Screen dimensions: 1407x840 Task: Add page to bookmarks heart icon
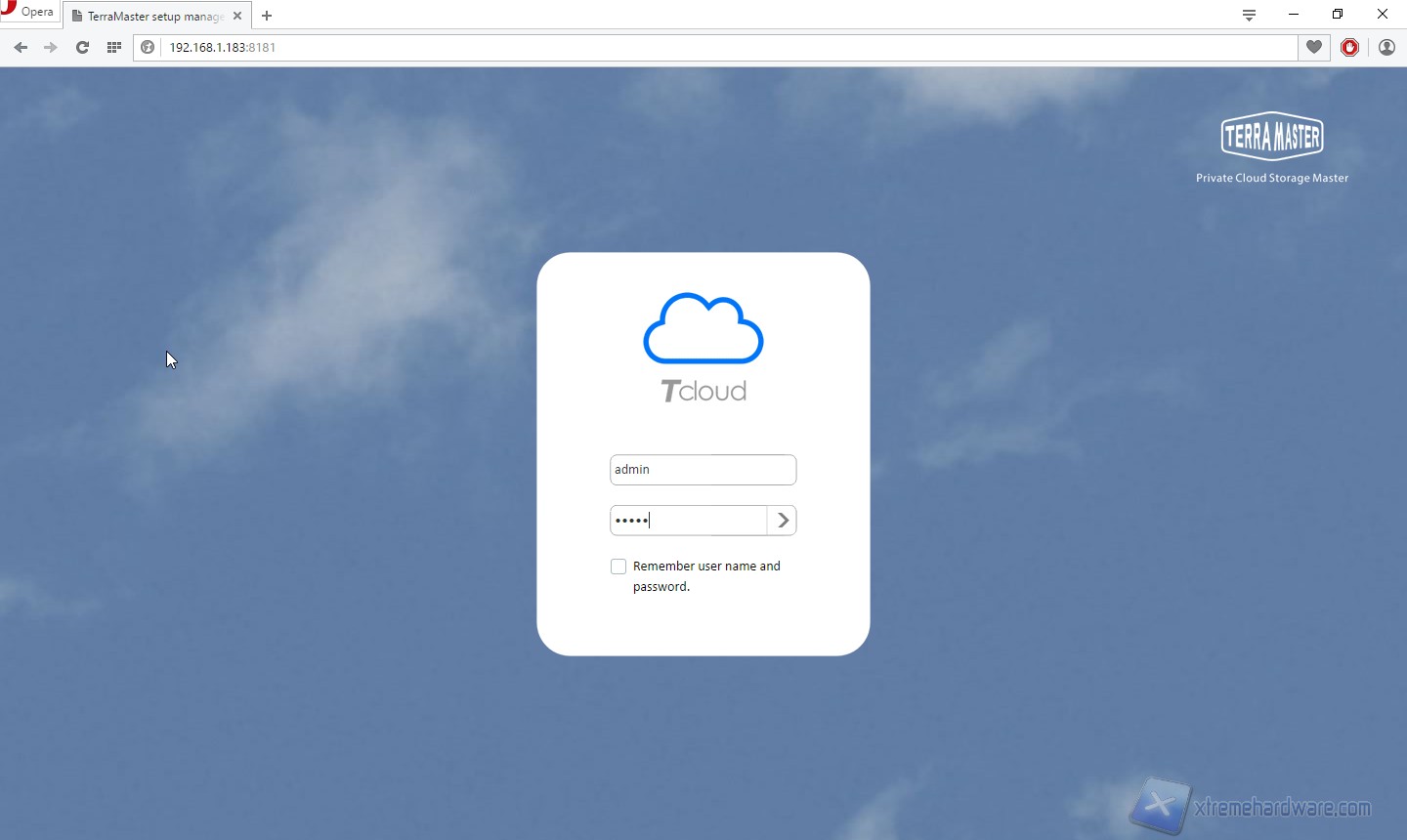[1314, 47]
